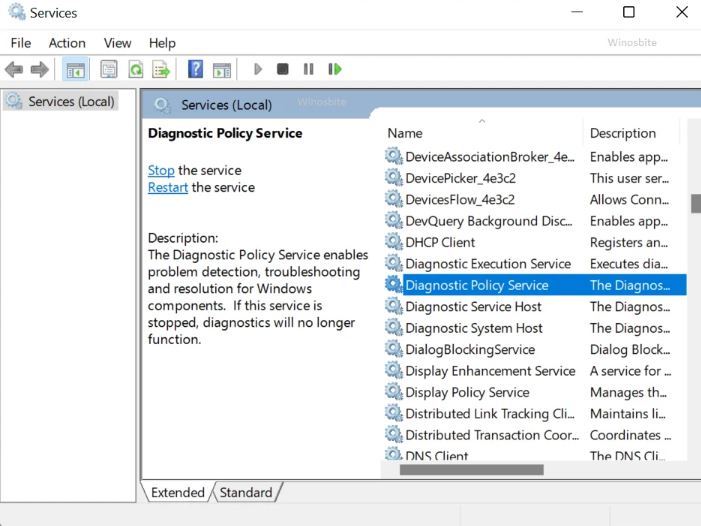Select the Distributed Transaction Coordinator gear icon

click(x=393, y=435)
